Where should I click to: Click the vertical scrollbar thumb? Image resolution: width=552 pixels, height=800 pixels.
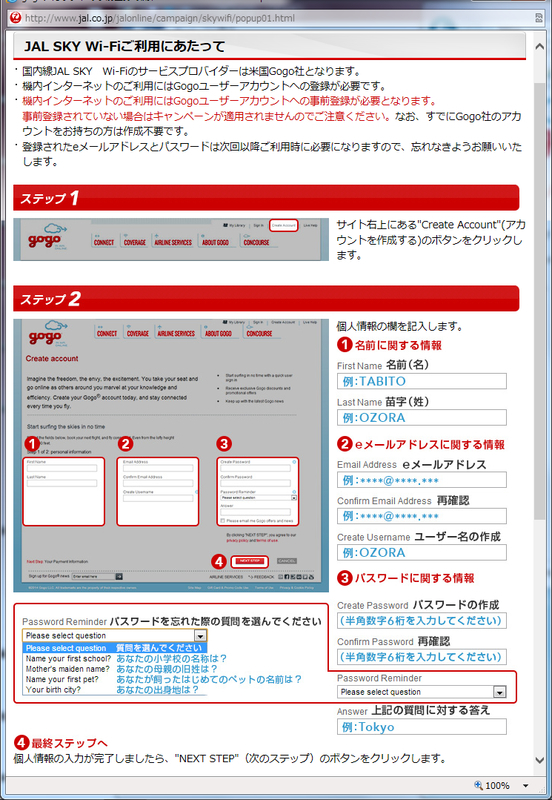tap(539, 301)
